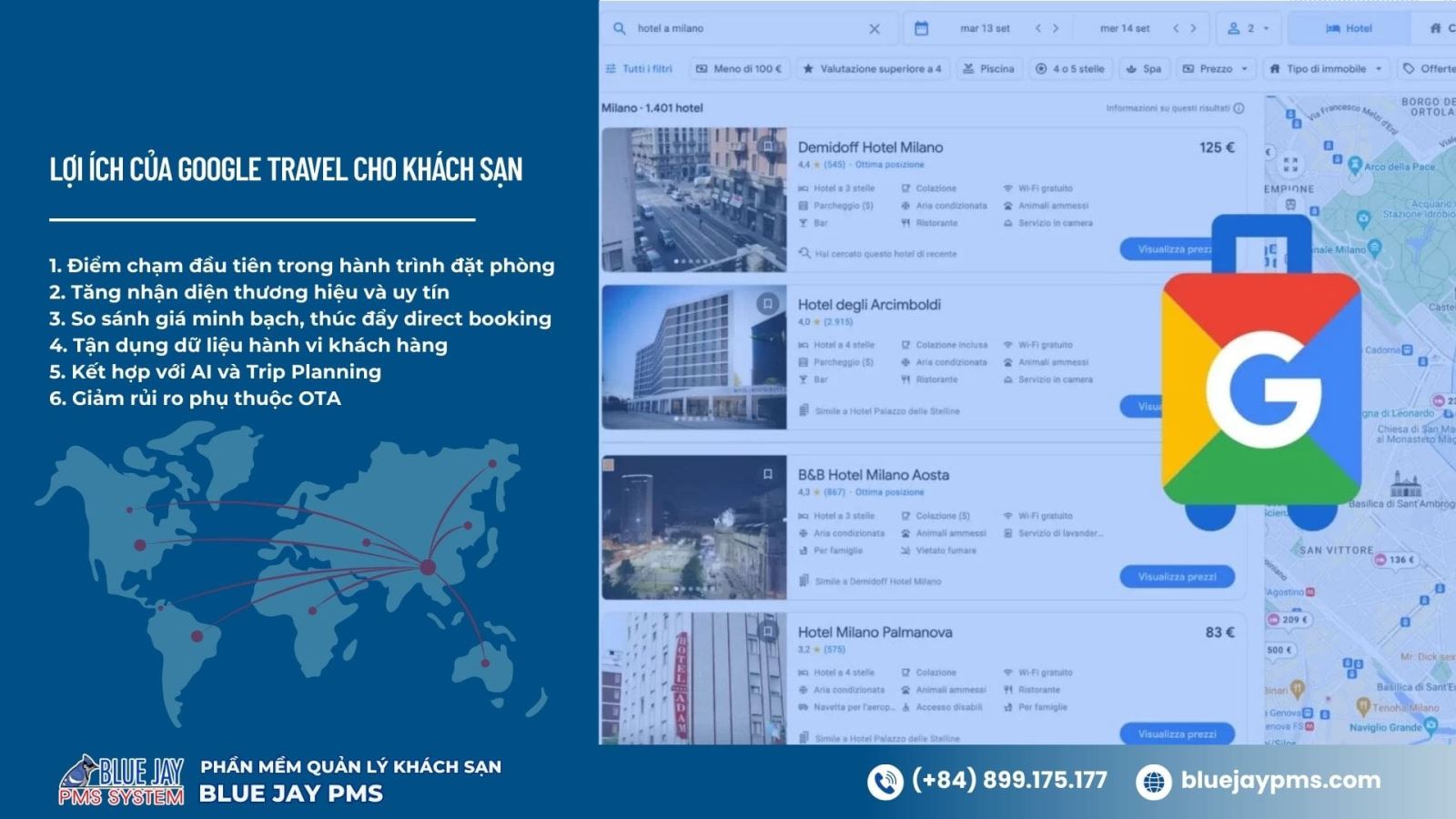Open info icon beside 'Informazioni su questi risultati'
This screenshot has height=819, width=1456.
tap(1239, 108)
